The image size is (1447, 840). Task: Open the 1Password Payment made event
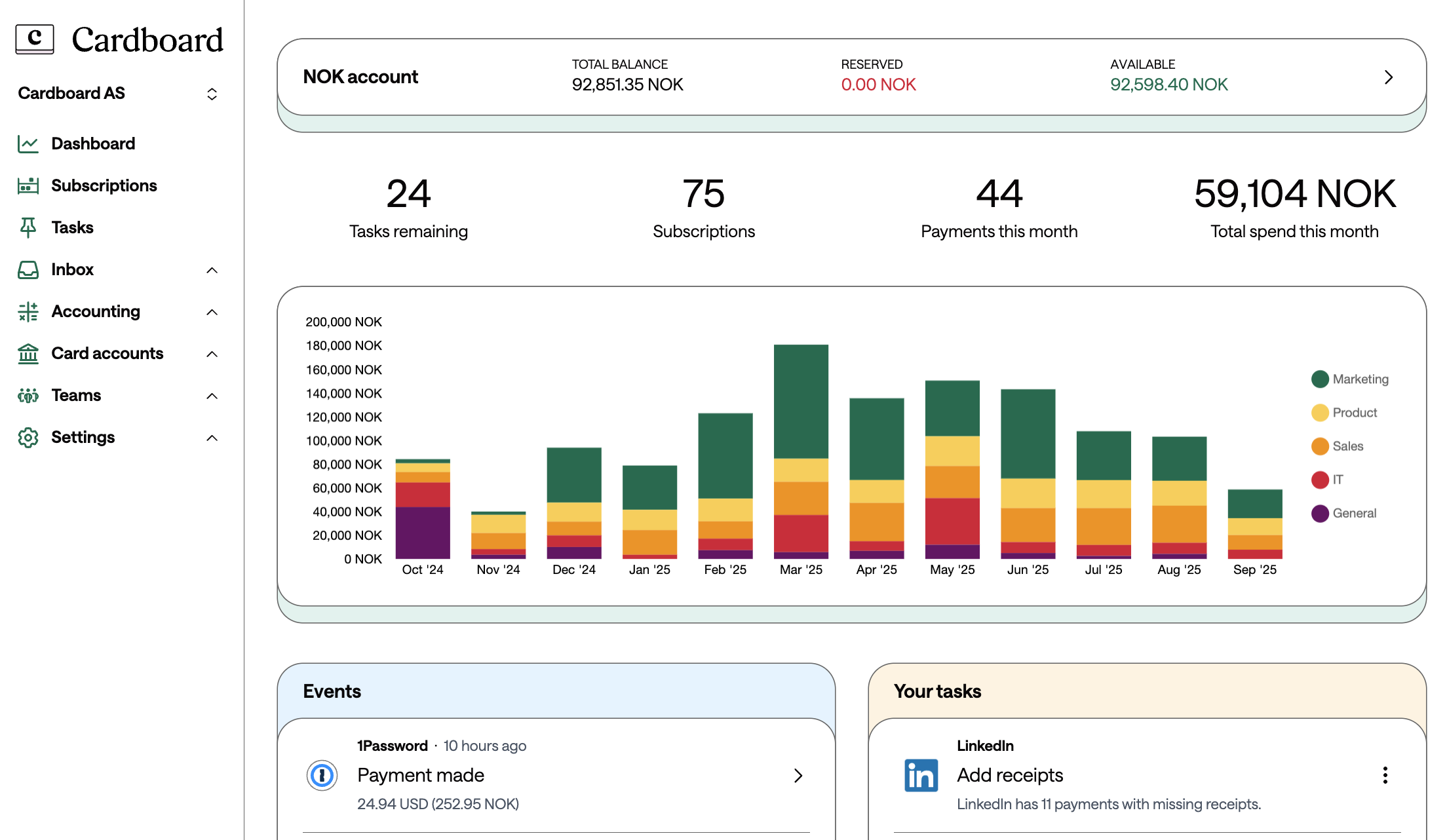556,776
